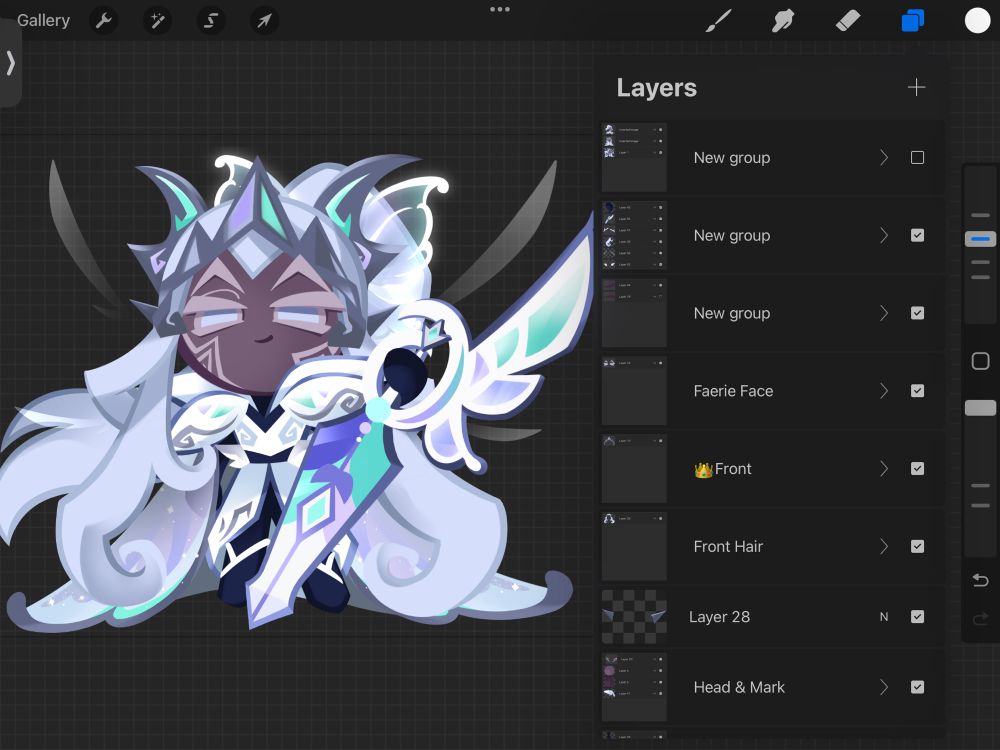
Task: Select the crown Front group thumbnail
Action: pos(634,469)
